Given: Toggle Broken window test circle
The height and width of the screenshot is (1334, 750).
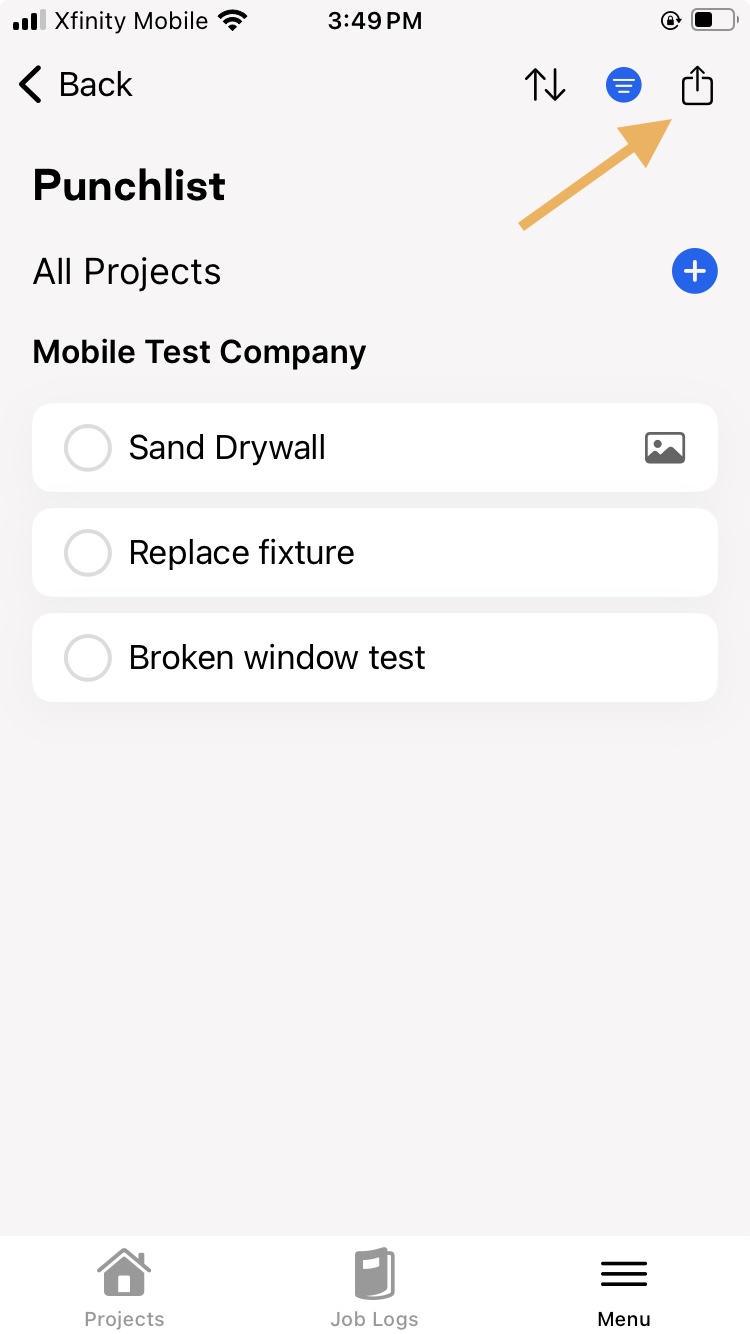Looking at the screenshot, I should [87, 658].
